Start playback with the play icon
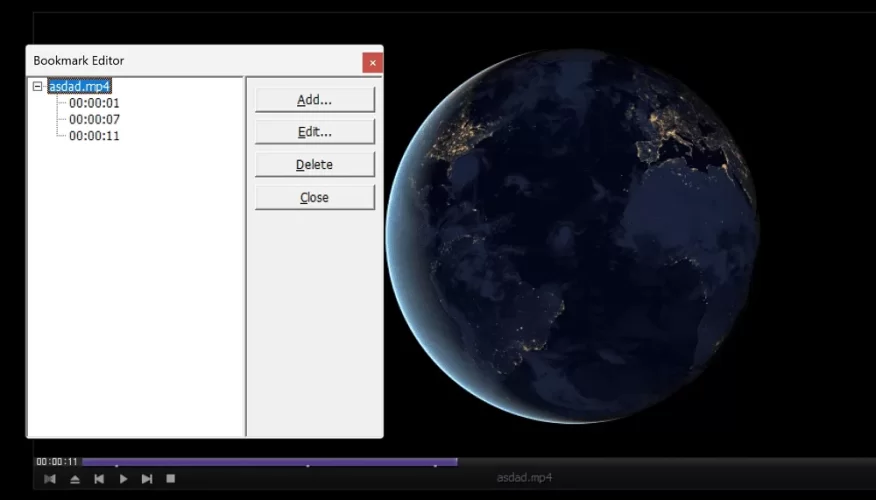This screenshot has width=876, height=500. click(x=123, y=479)
